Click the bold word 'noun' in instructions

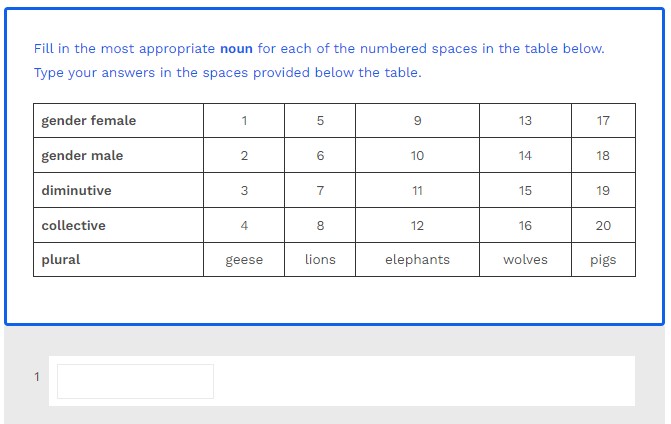[x=236, y=48]
